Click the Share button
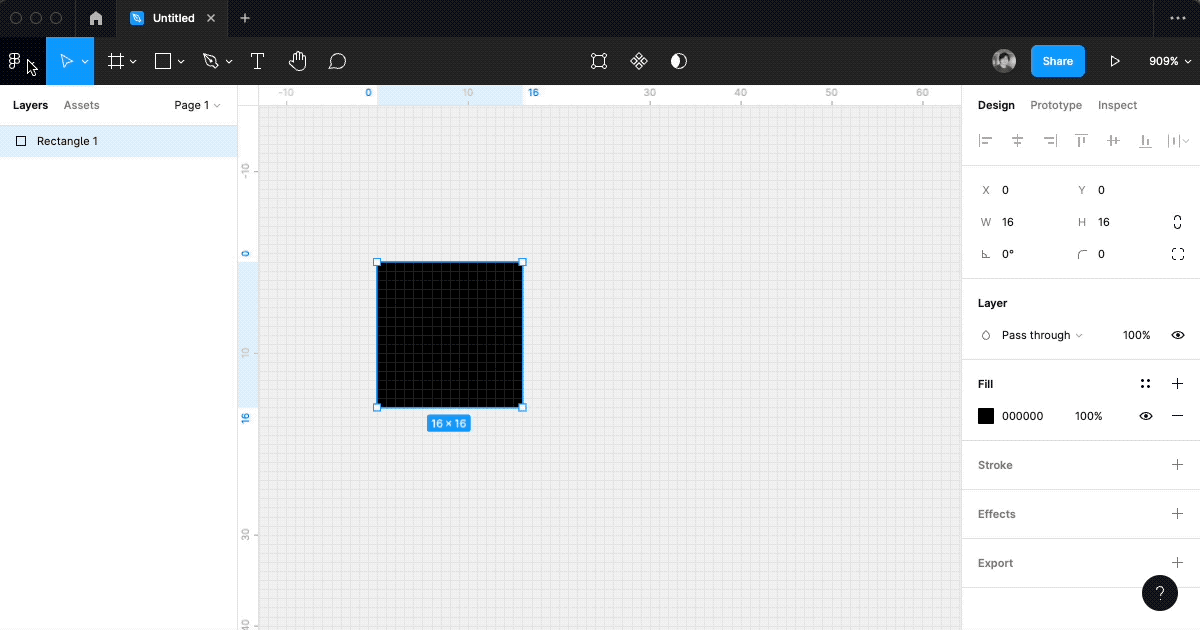 coord(1057,61)
